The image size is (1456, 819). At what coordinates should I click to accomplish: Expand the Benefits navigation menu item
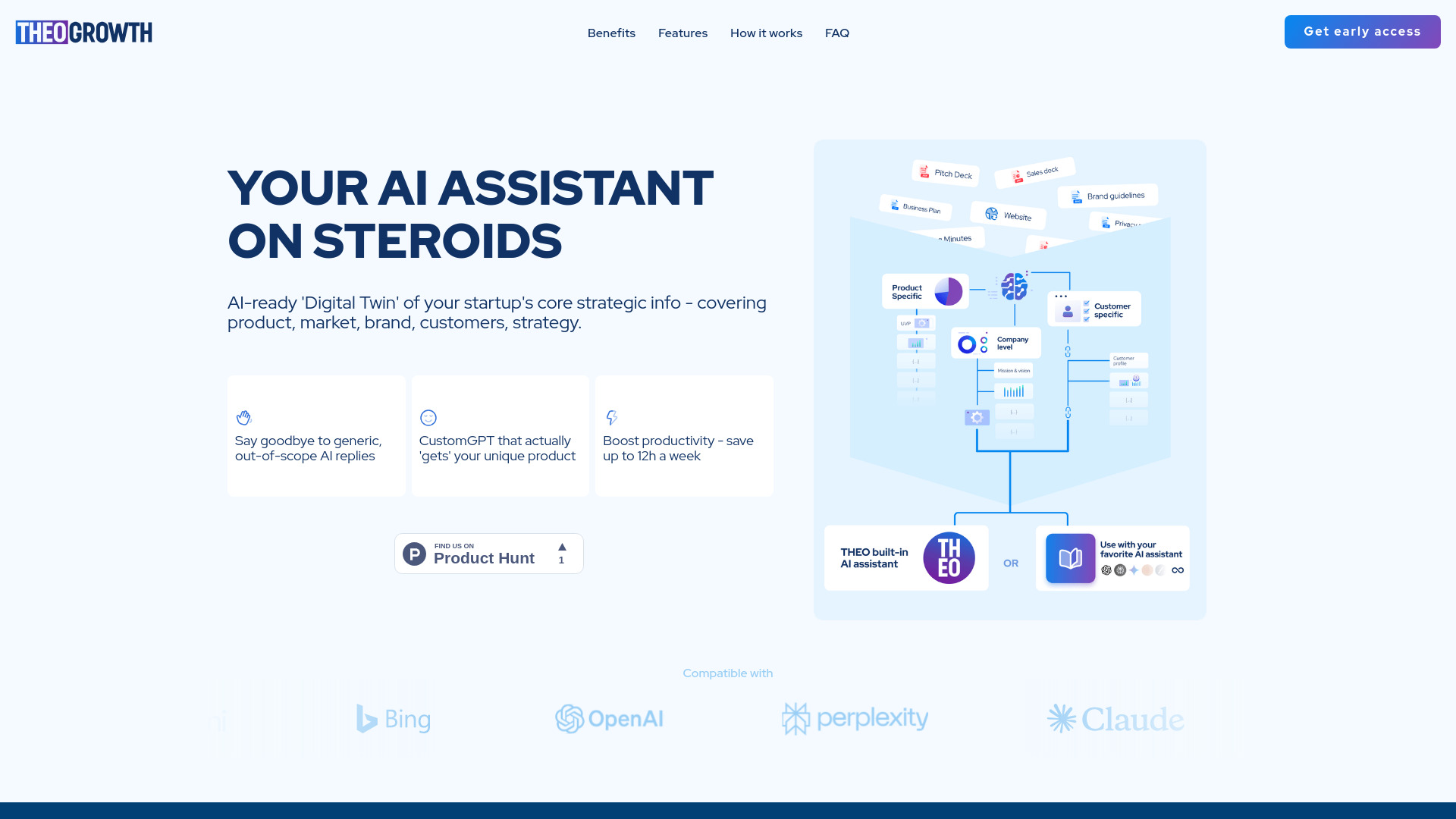[611, 33]
